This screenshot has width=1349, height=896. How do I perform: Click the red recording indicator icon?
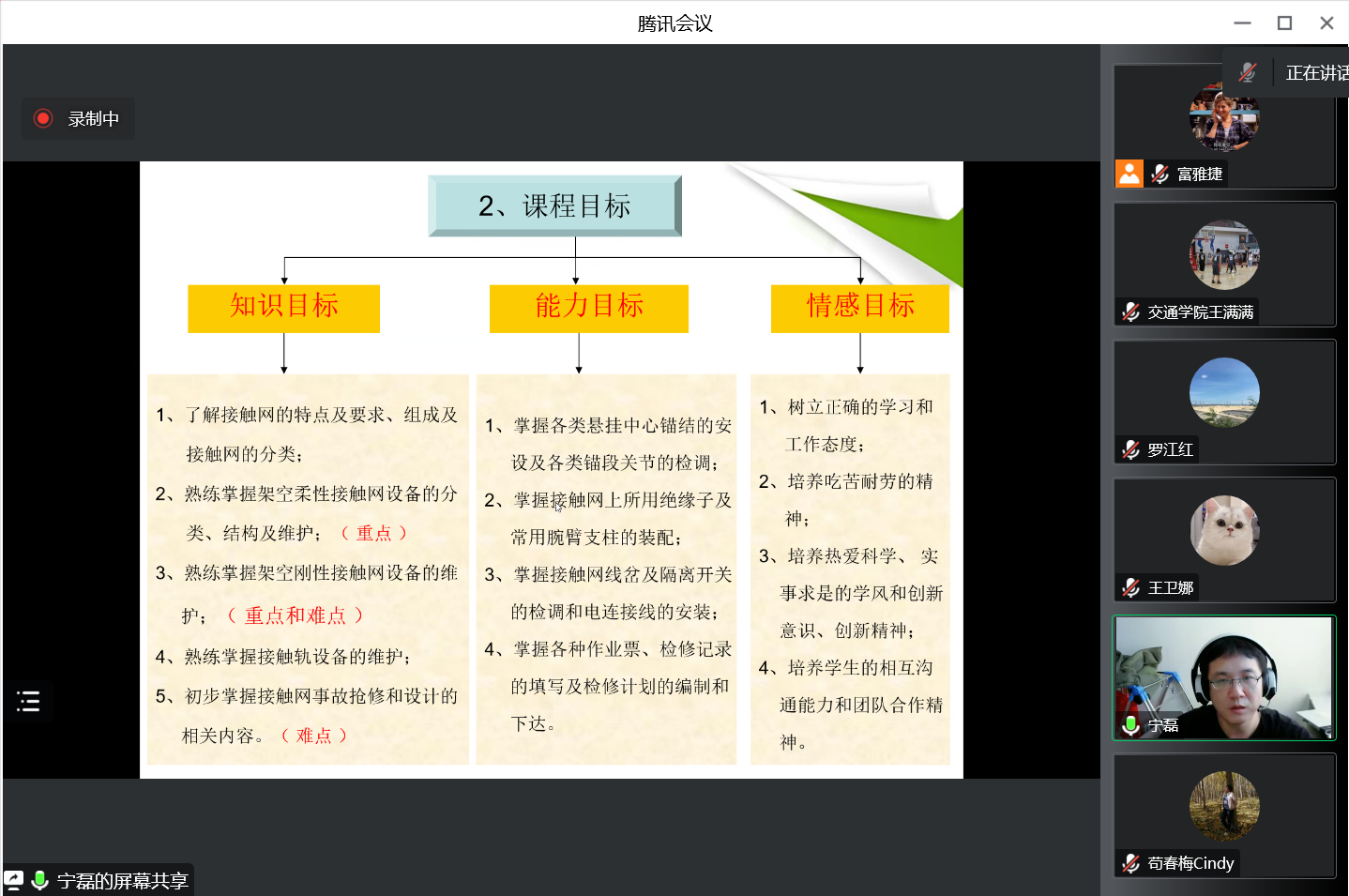[x=42, y=118]
